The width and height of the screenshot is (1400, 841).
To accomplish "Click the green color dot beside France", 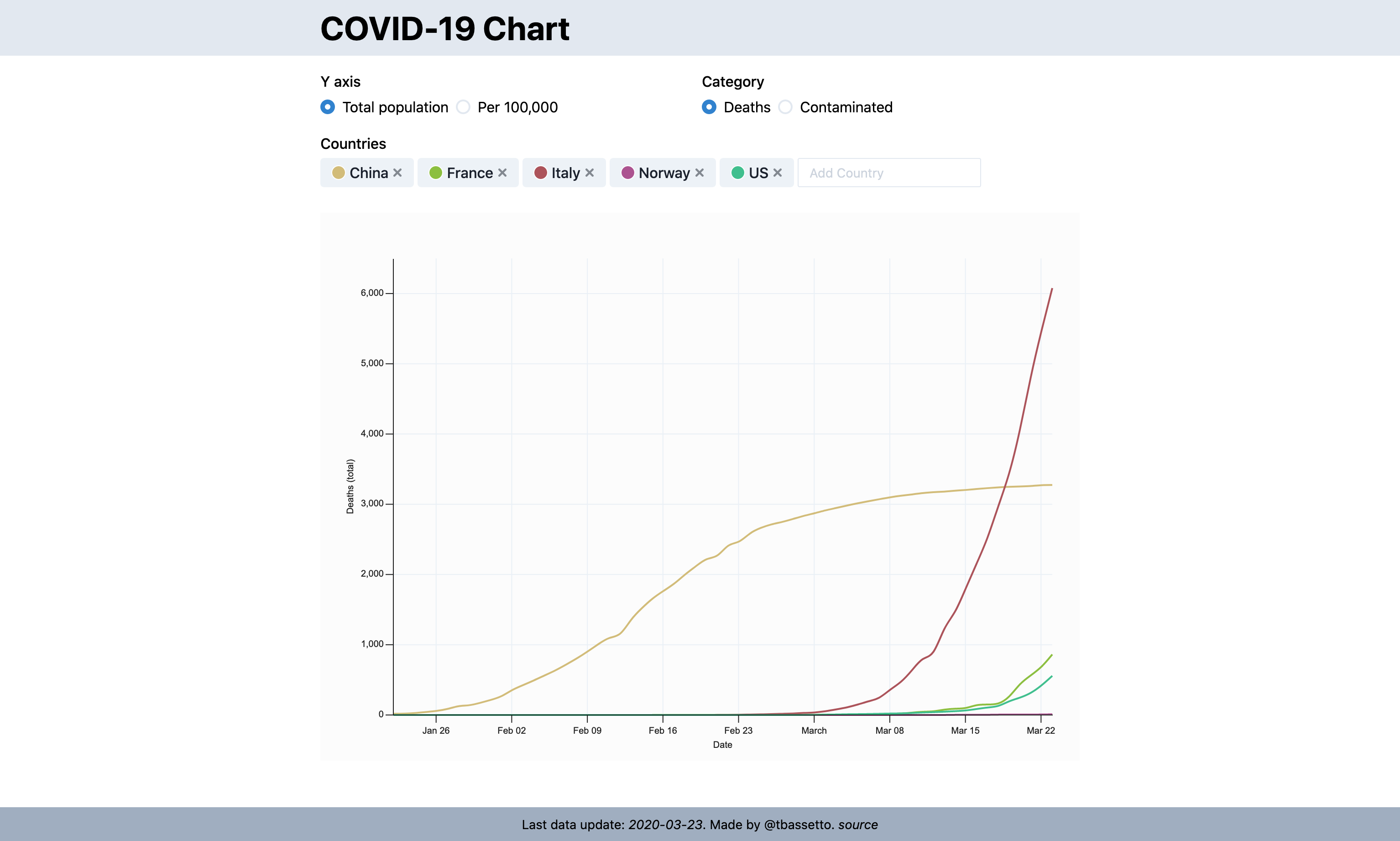I will 435,173.
